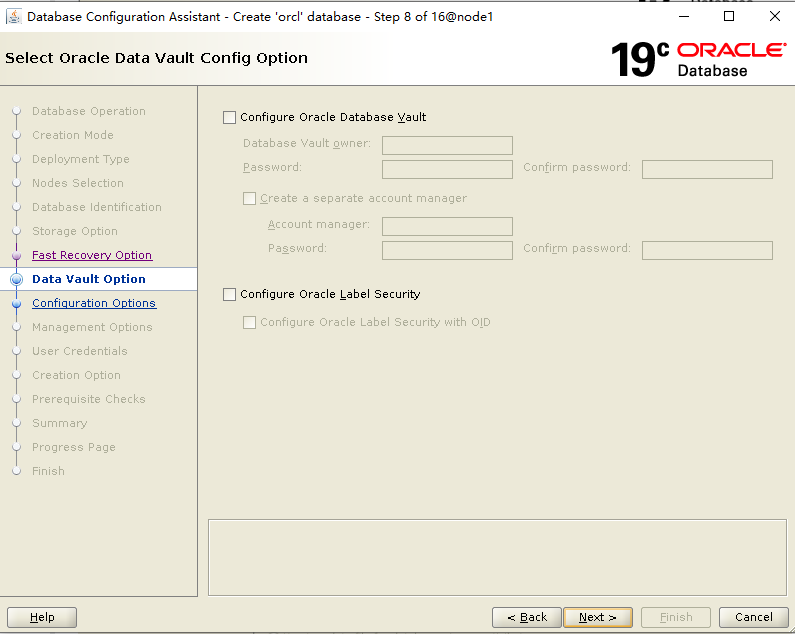Focus the Database Vault owner field
The width and height of the screenshot is (795, 634).
pyautogui.click(x=447, y=145)
